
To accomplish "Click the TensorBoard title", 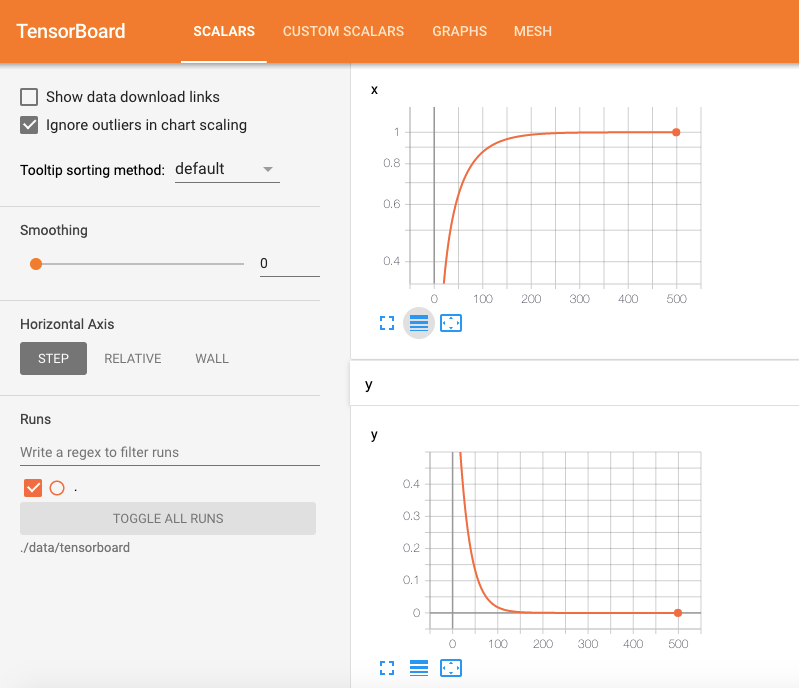I will (71, 32).
